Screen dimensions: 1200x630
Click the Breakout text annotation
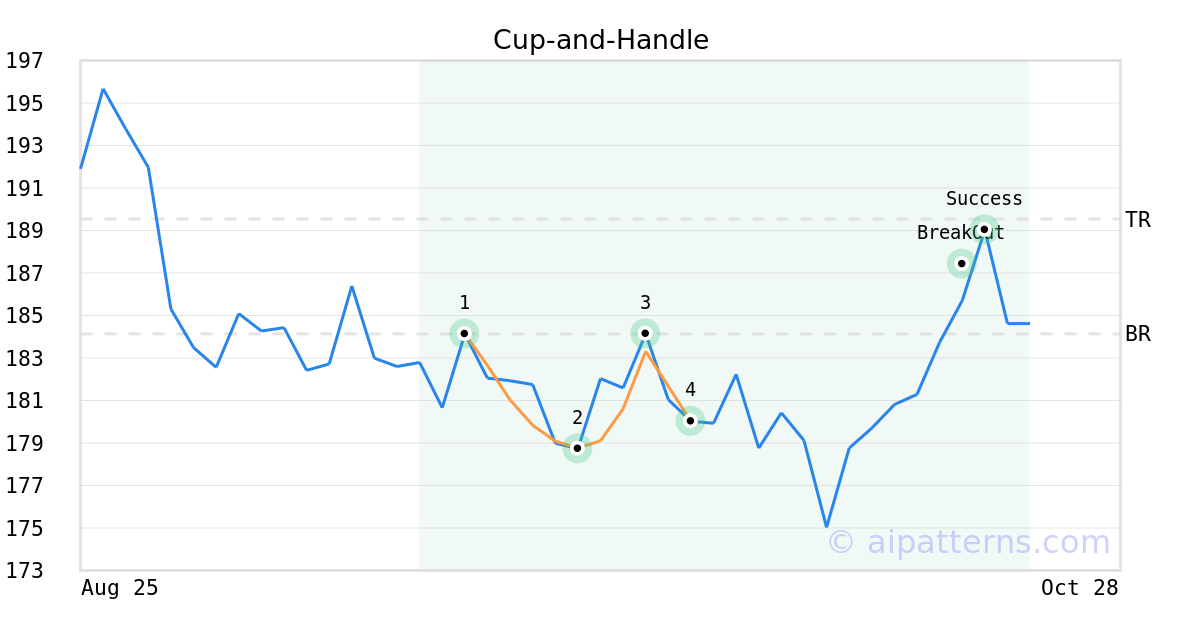point(960,233)
